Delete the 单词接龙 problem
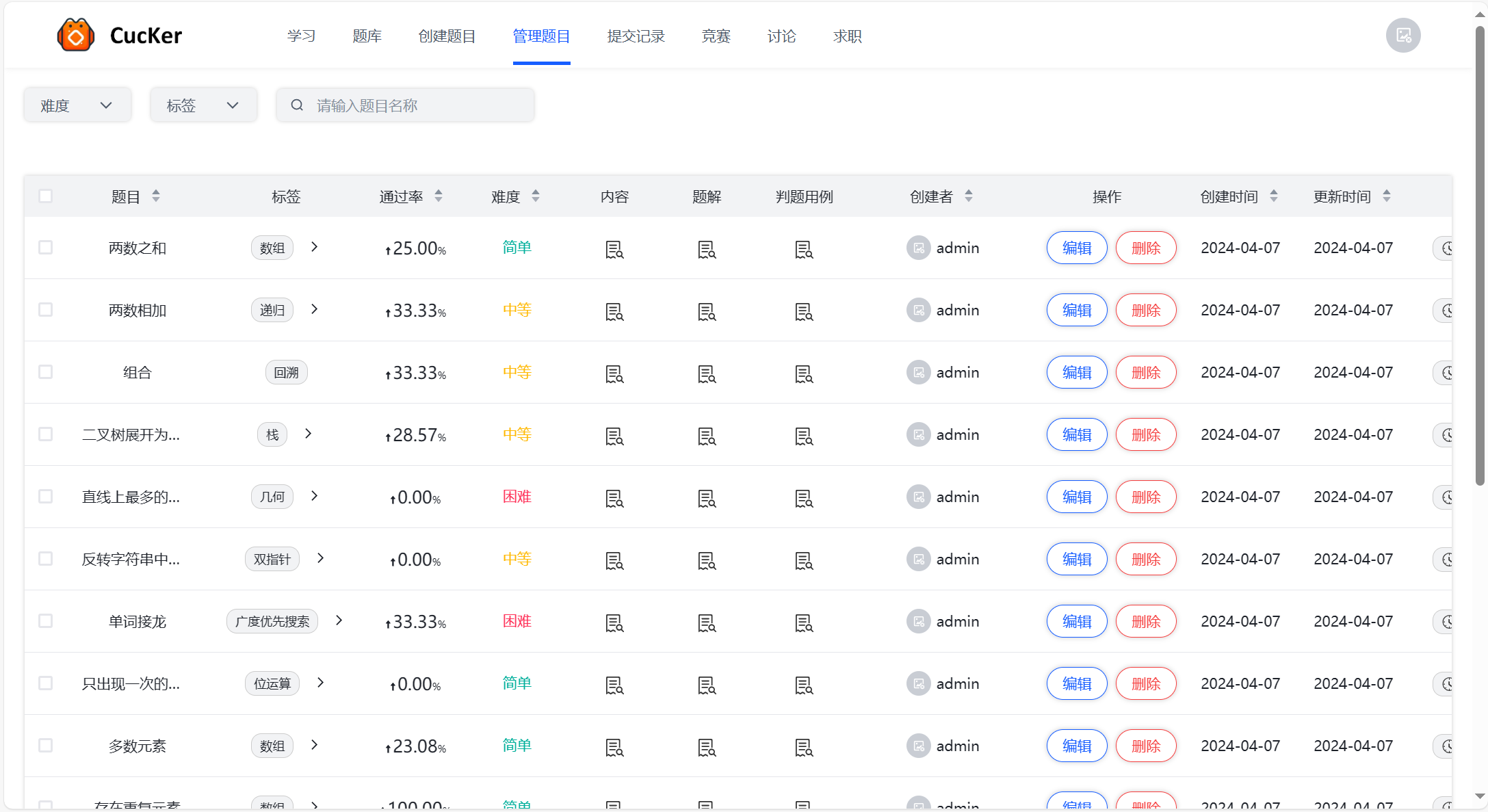The width and height of the screenshot is (1488, 812). pyautogui.click(x=1146, y=621)
